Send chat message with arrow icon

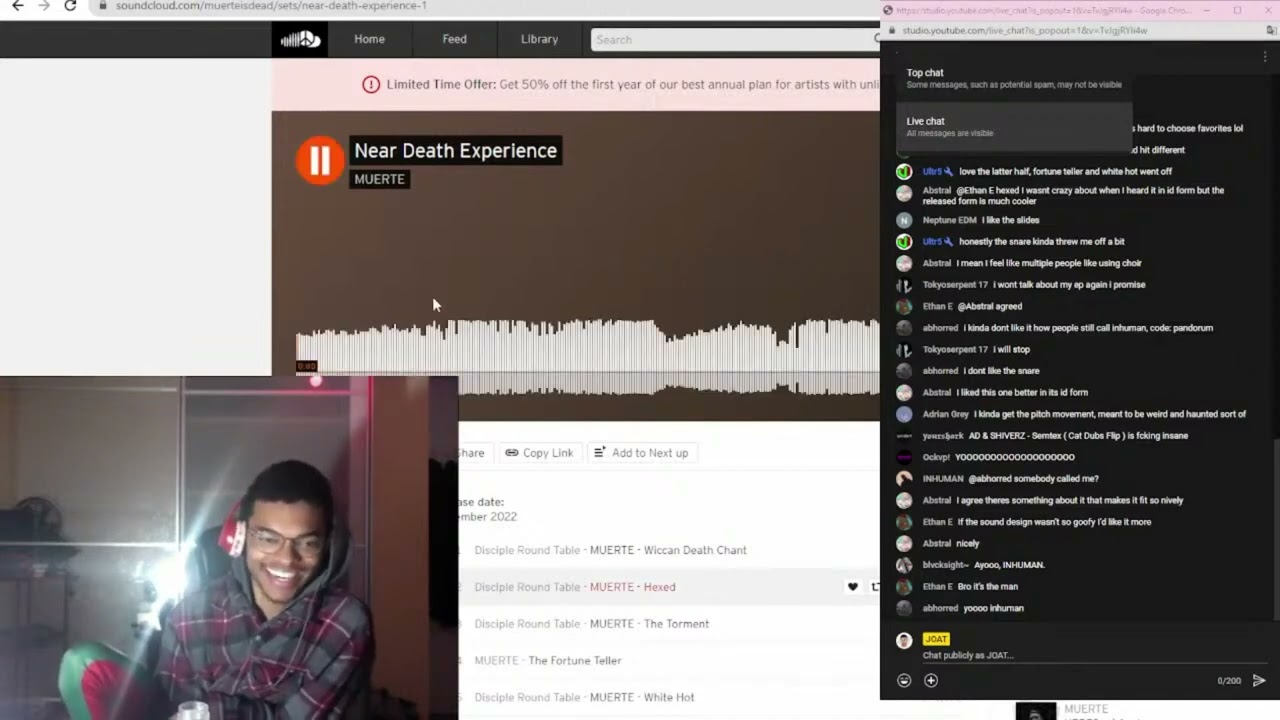tap(1259, 680)
